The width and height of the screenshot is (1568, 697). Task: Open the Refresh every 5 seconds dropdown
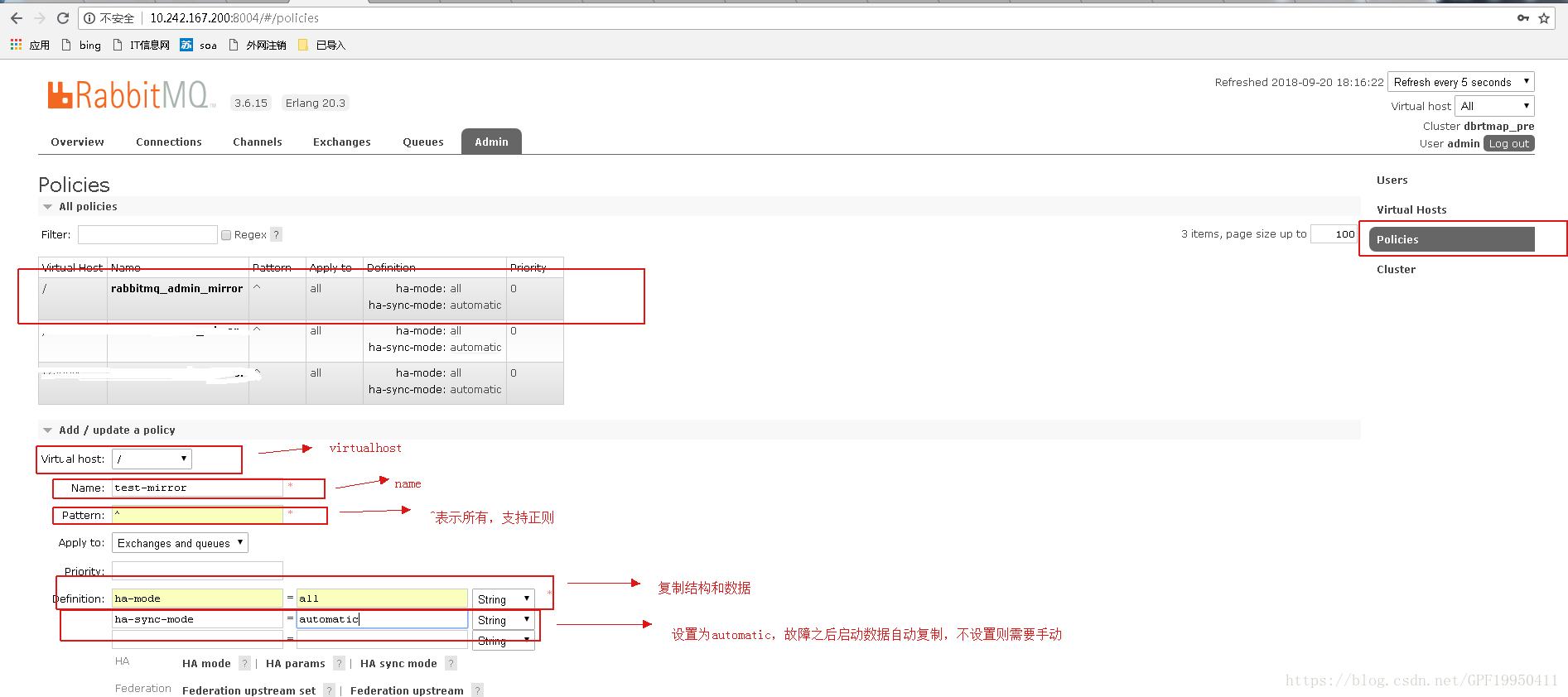[1461, 82]
